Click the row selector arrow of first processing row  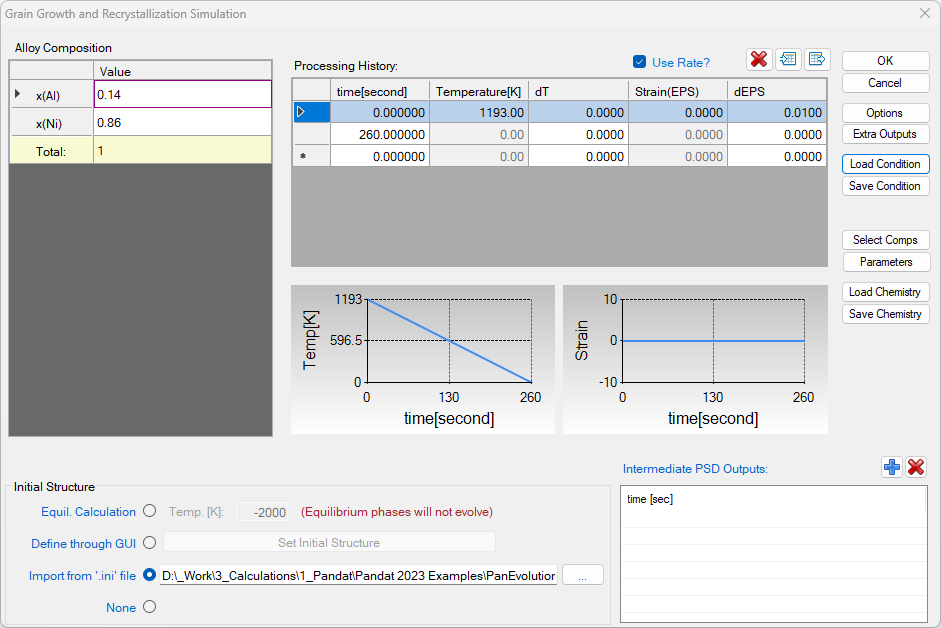[x=300, y=113]
